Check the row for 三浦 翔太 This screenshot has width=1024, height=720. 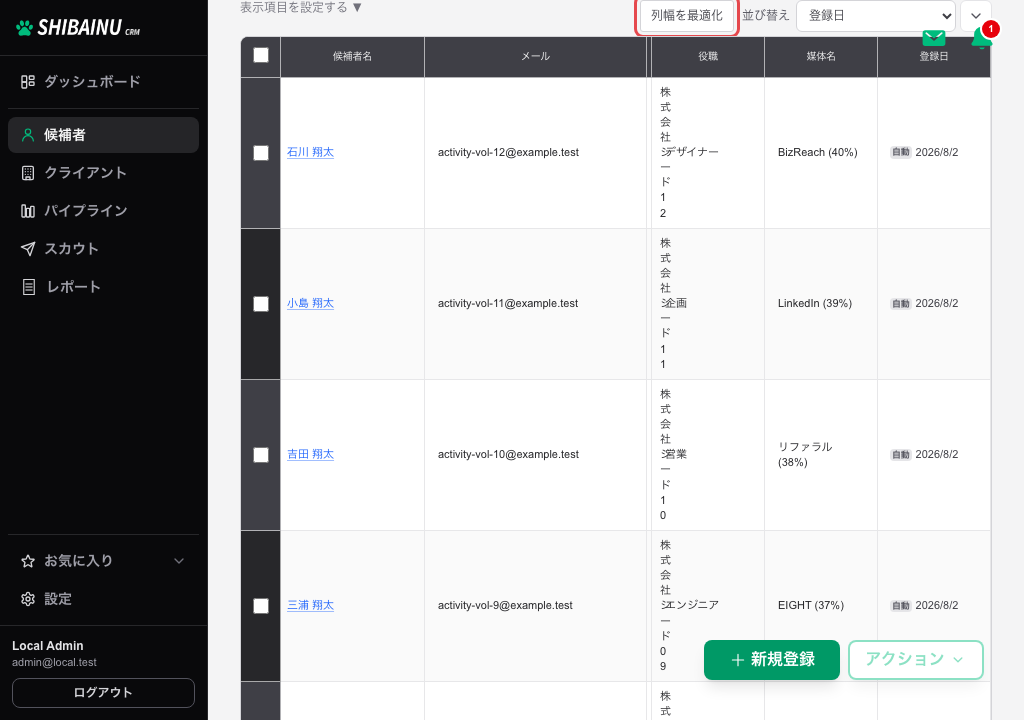click(261, 606)
